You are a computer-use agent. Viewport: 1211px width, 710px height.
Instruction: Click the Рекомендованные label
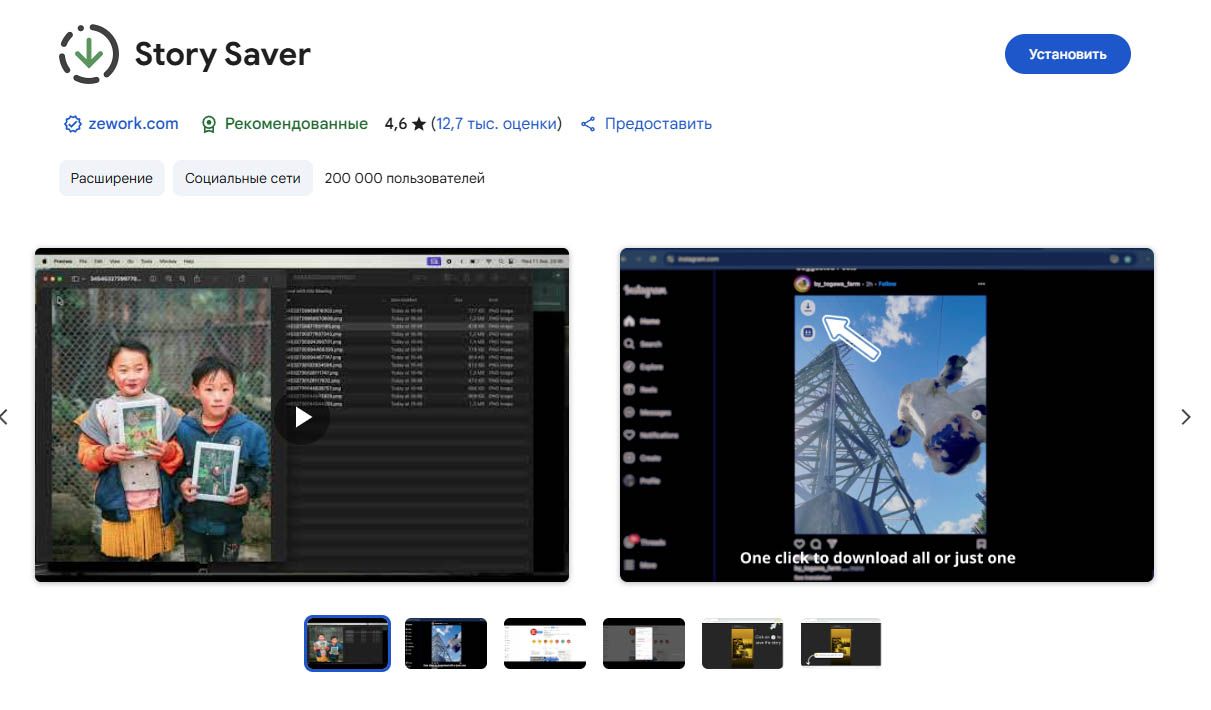point(296,124)
